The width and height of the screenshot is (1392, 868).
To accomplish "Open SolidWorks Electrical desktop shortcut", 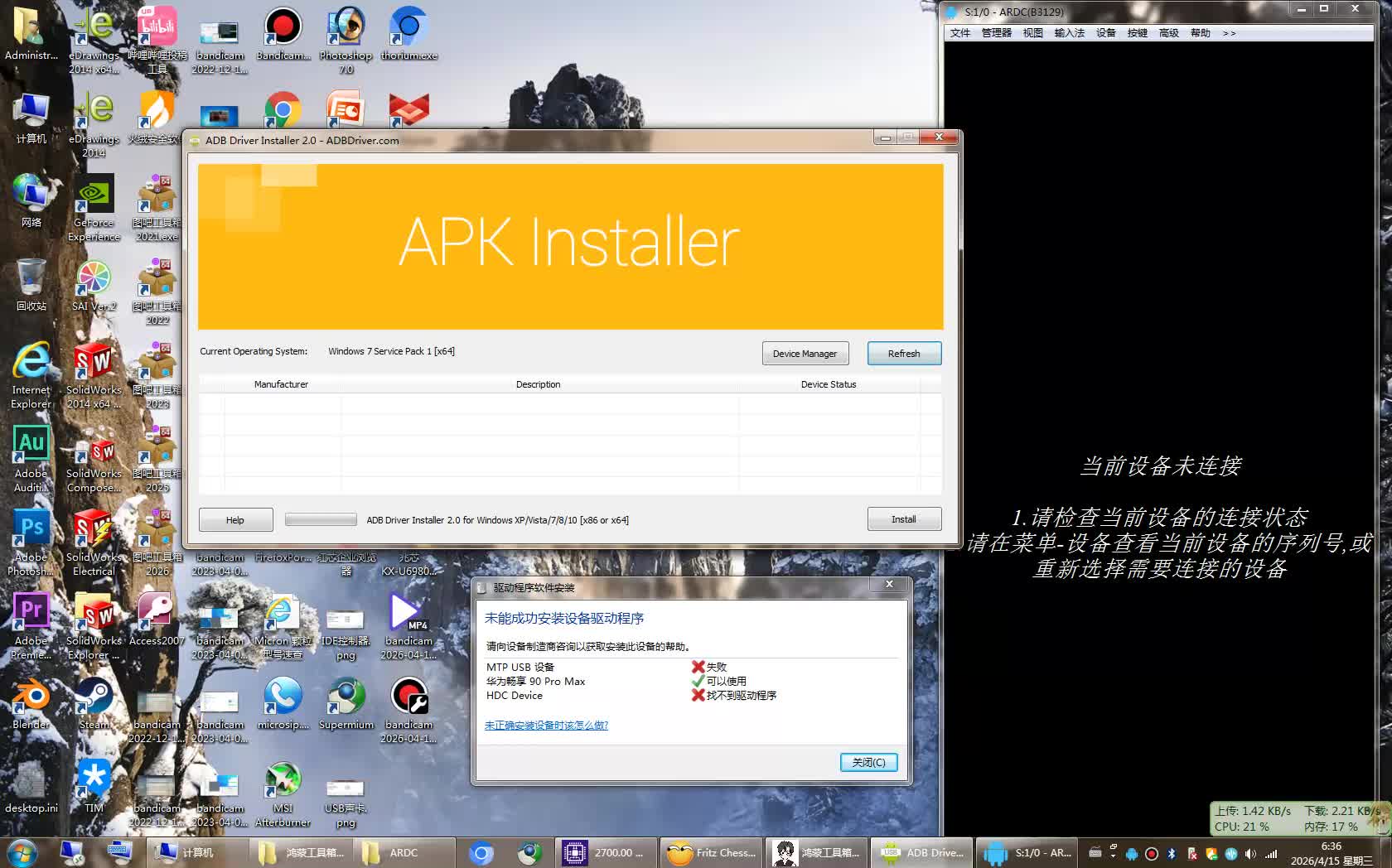I will (94, 542).
